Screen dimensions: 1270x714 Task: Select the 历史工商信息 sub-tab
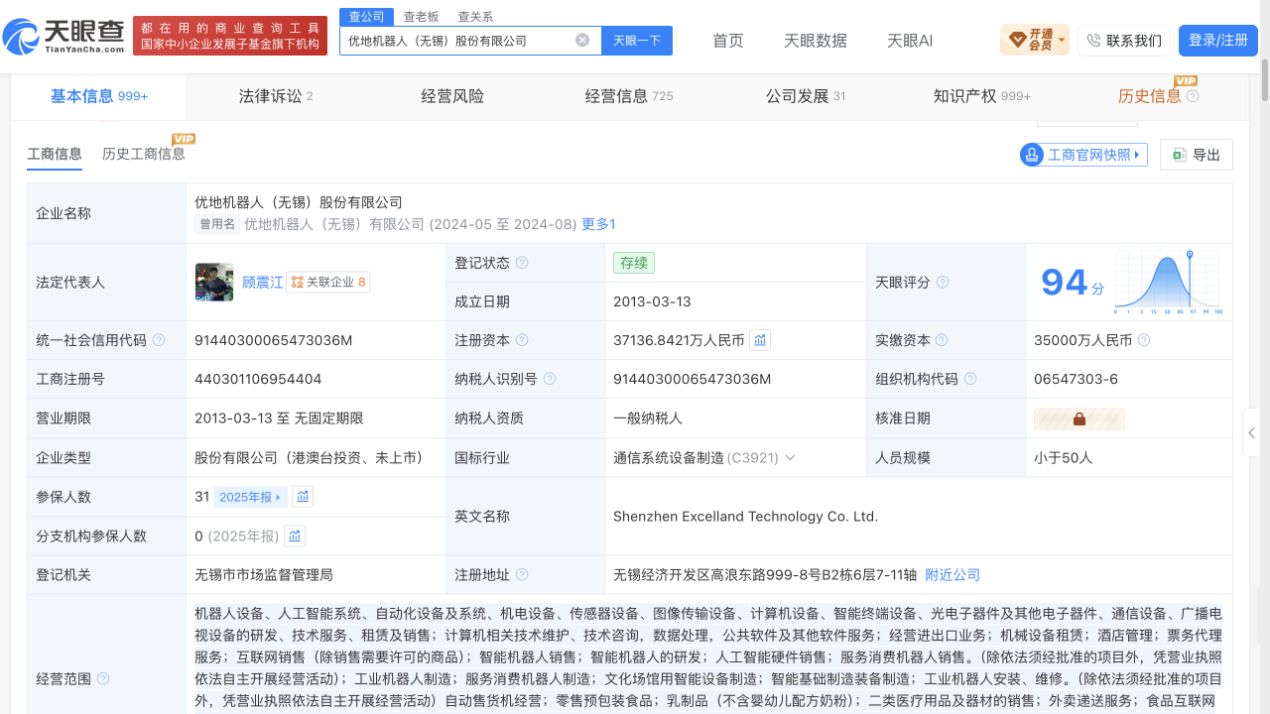(x=143, y=154)
